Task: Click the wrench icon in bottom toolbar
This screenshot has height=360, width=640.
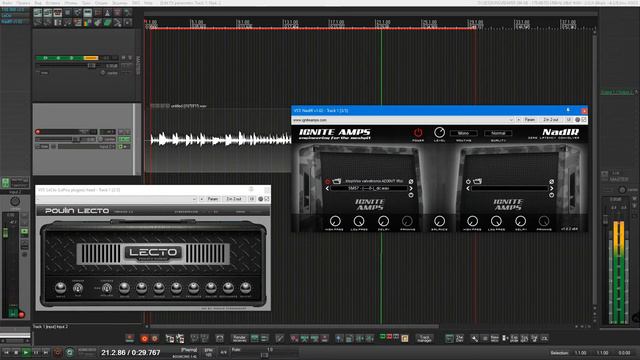Action: pos(474,338)
